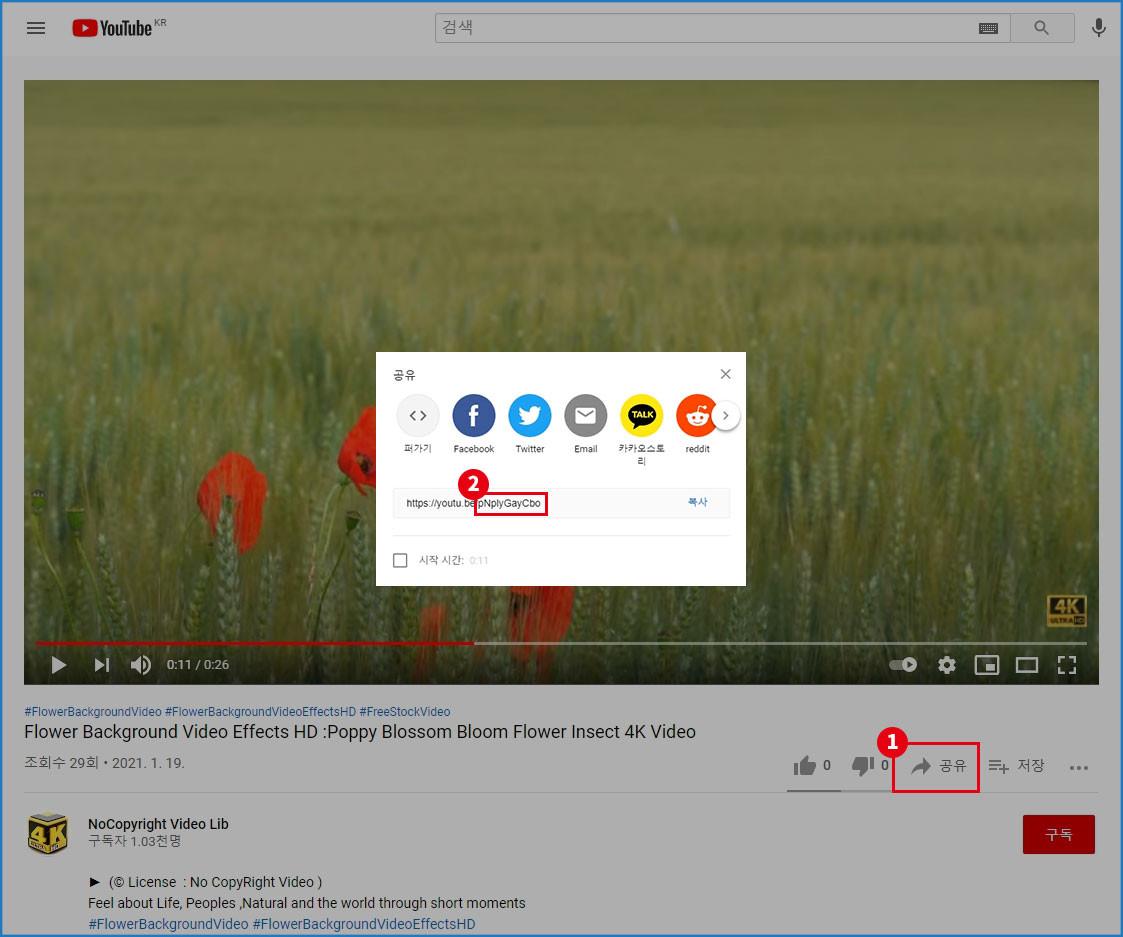Click the Twitter share icon

[530, 416]
